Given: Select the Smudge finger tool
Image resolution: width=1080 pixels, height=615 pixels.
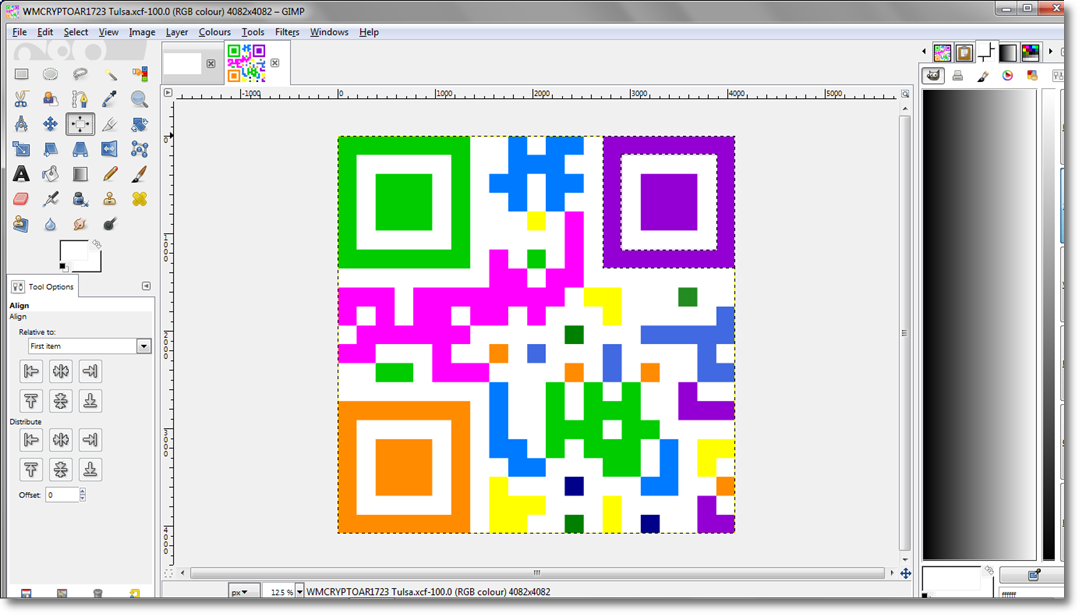Looking at the screenshot, I should click(80, 224).
